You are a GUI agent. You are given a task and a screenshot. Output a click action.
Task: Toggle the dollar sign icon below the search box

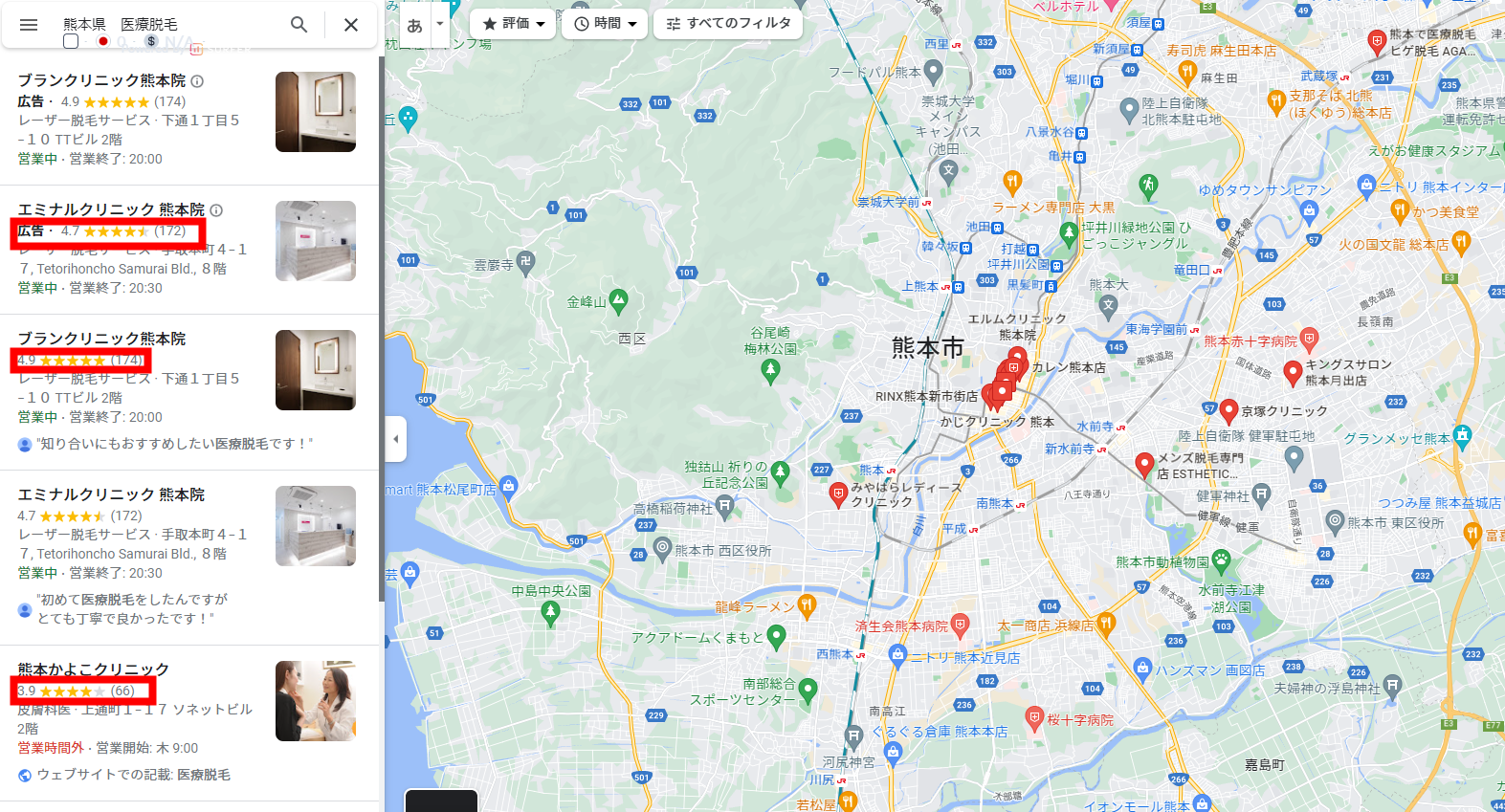pyautogui.click(x=150, y=41)
